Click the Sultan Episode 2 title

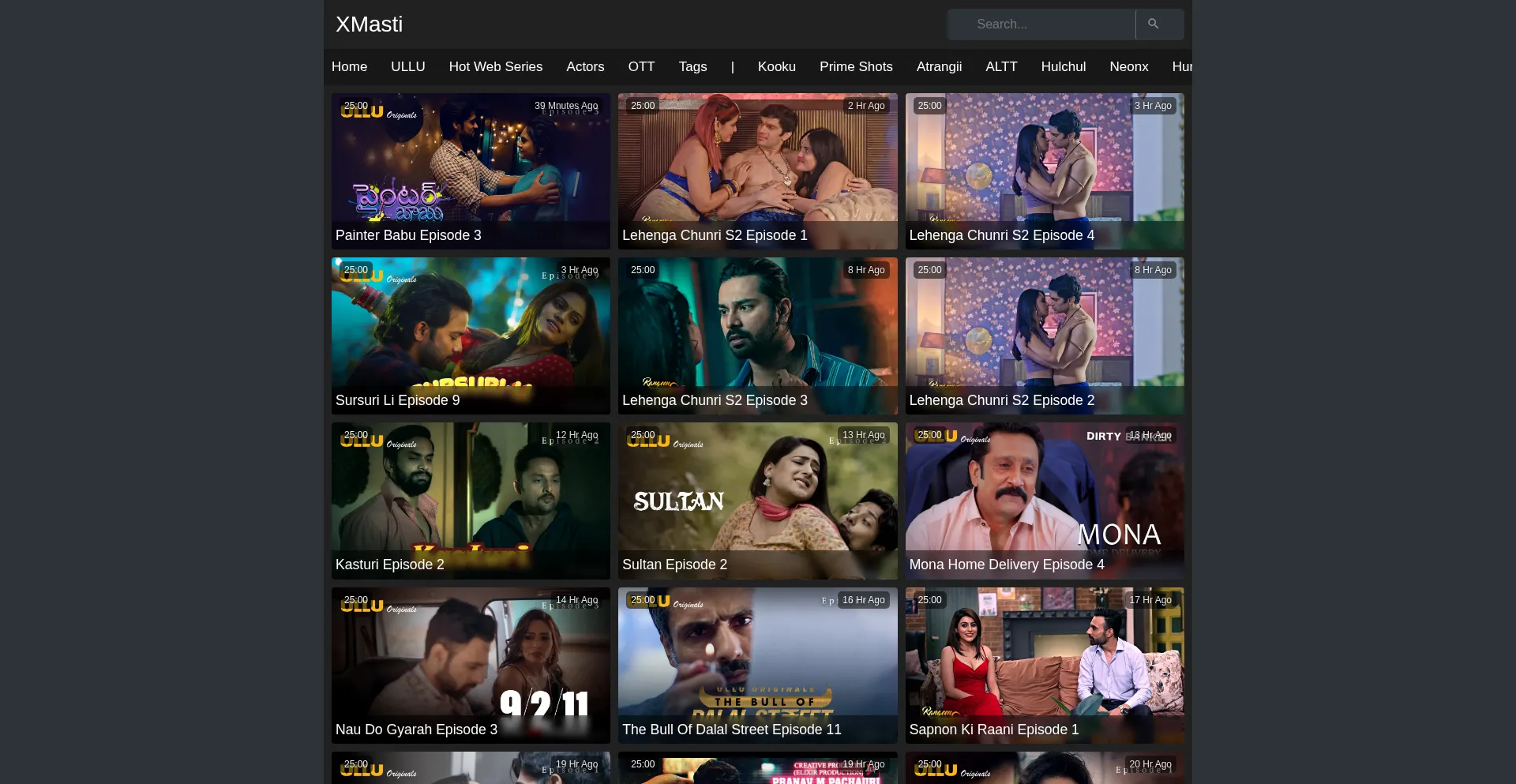click(674, 565)
